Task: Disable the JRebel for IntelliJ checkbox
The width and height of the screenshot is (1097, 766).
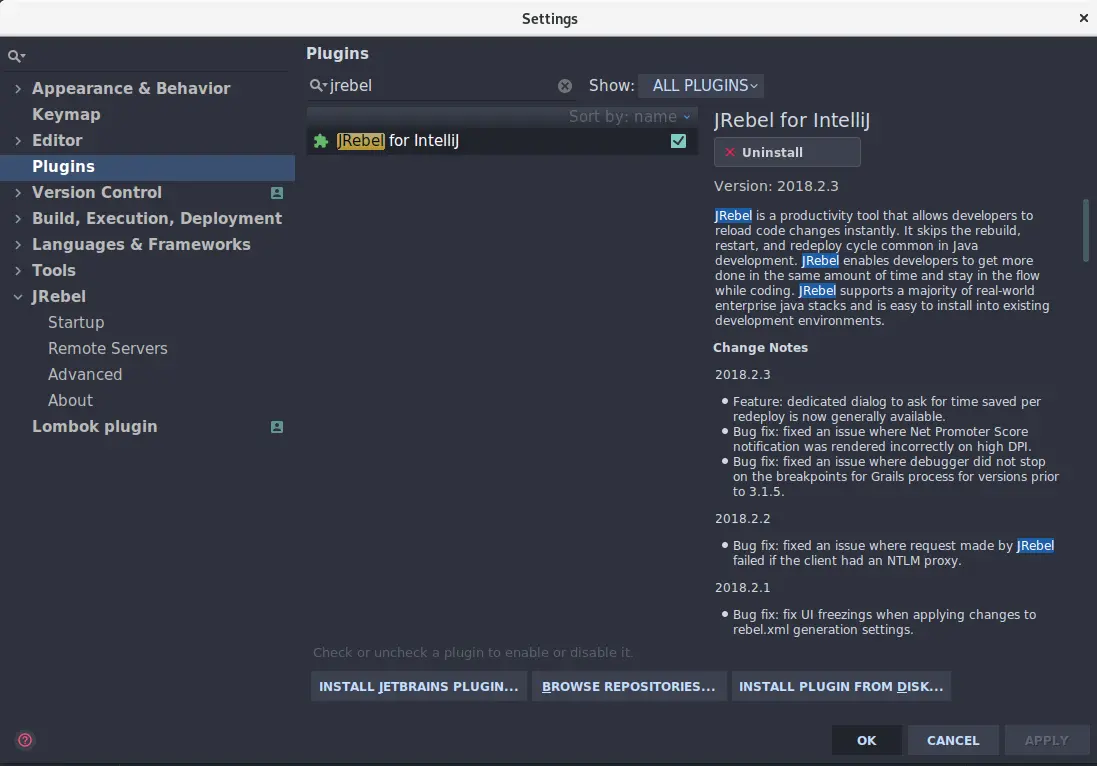Action: [x=678, y=141]
